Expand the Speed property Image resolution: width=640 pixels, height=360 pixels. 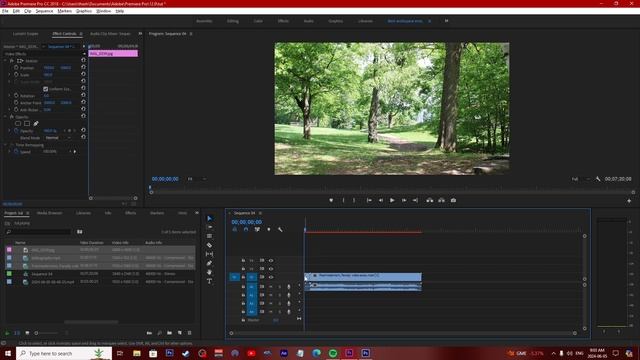click(9, 151)
